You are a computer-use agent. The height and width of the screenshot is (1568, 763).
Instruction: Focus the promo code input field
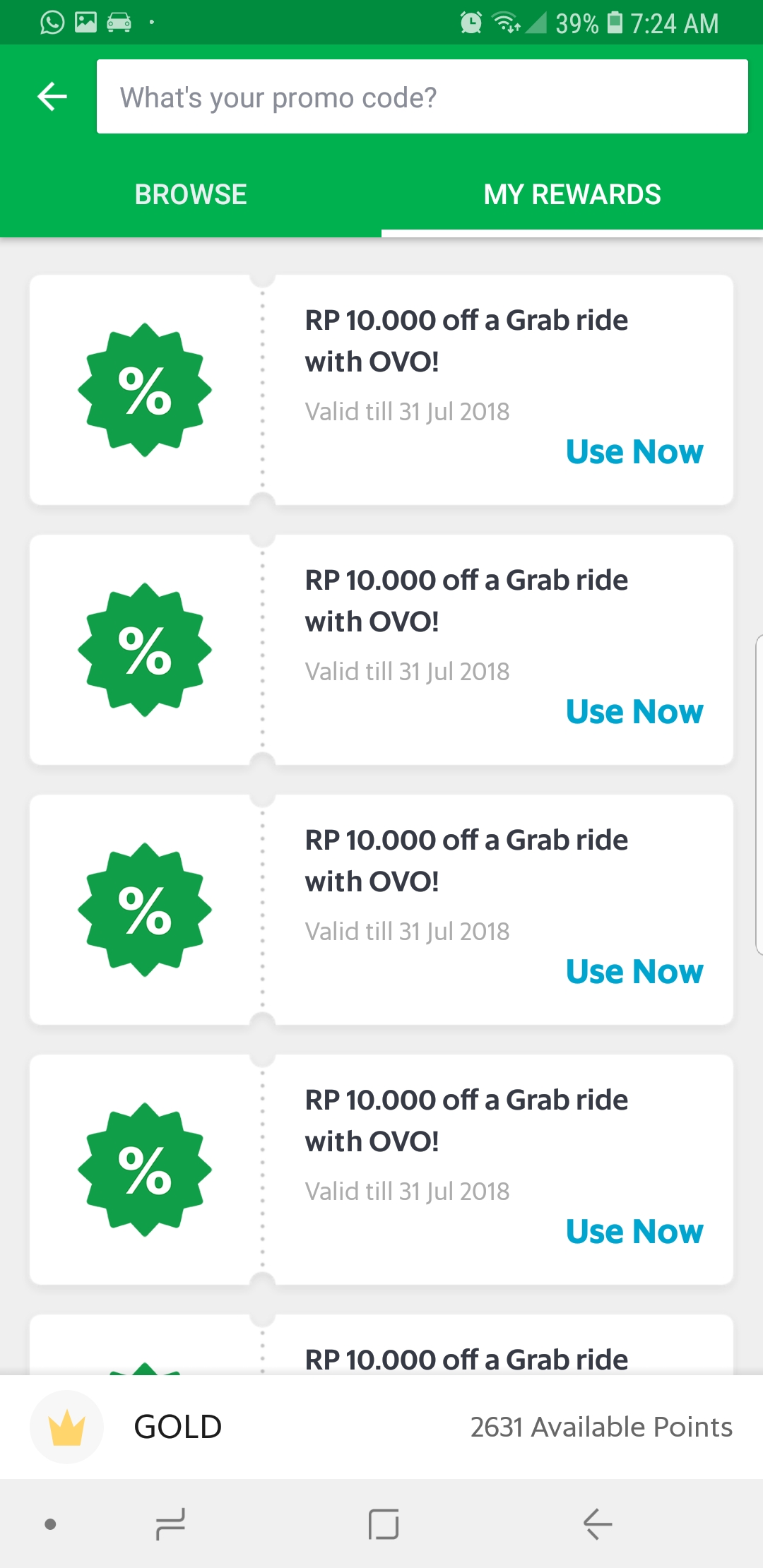422,97
